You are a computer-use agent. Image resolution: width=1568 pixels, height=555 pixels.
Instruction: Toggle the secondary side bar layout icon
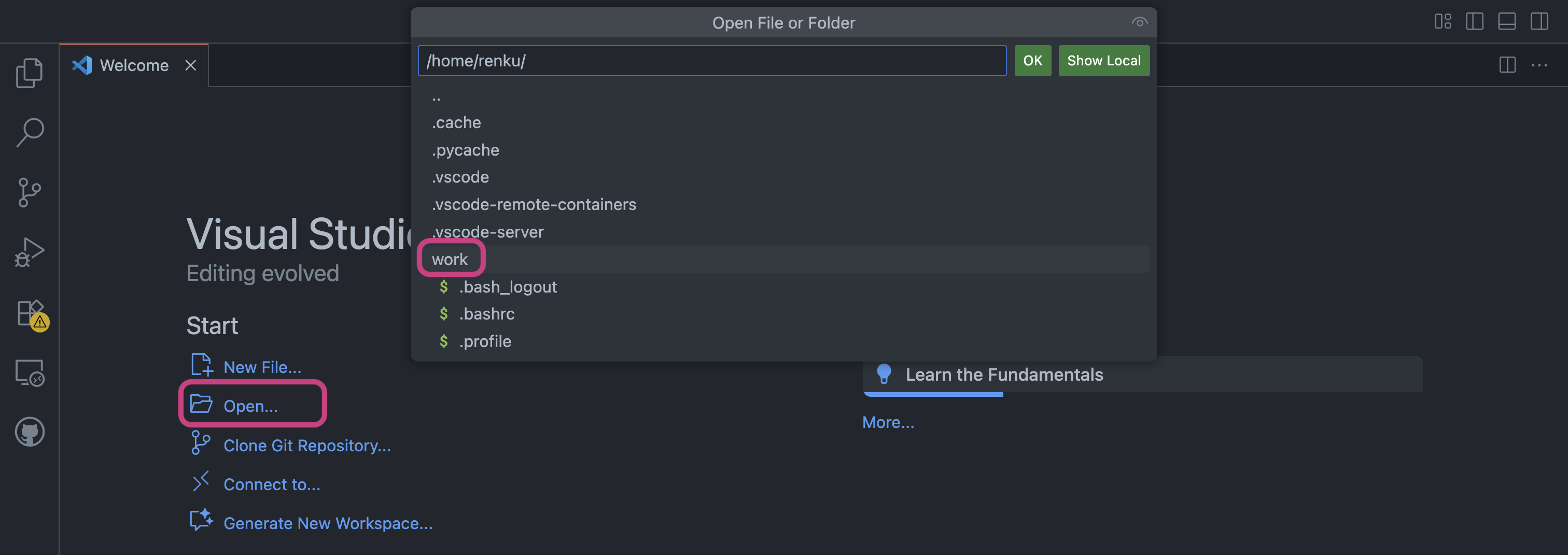coord(1539,22)
